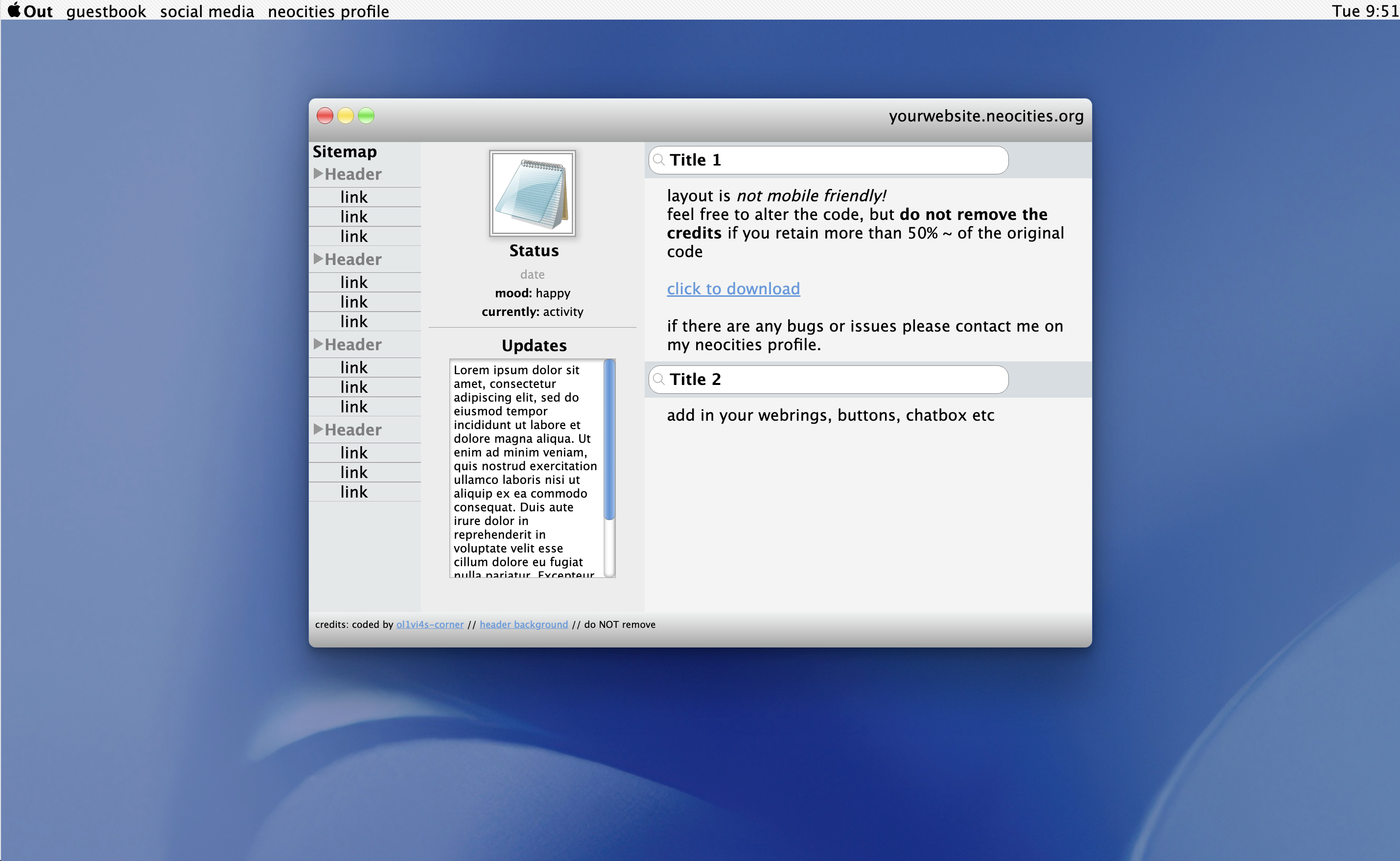The width and height of the screenshot is (1400, 861).
Task: Click the red close window button
Action: pyautogui.click(x=325, y=116)
